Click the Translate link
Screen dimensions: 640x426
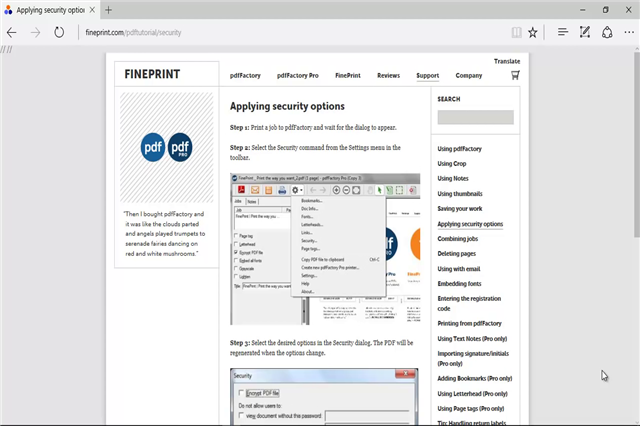(x=507, y=61)
